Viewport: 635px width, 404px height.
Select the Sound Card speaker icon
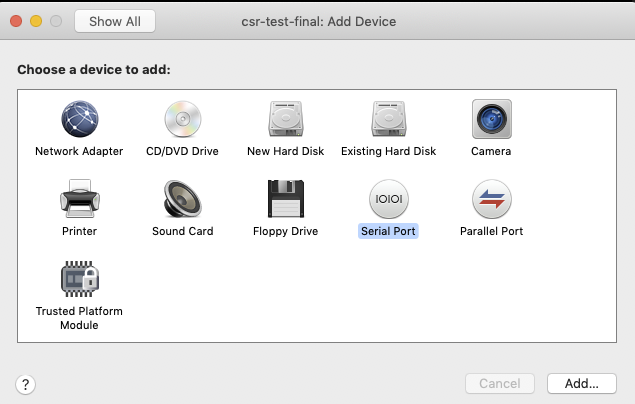coord(183,199)
